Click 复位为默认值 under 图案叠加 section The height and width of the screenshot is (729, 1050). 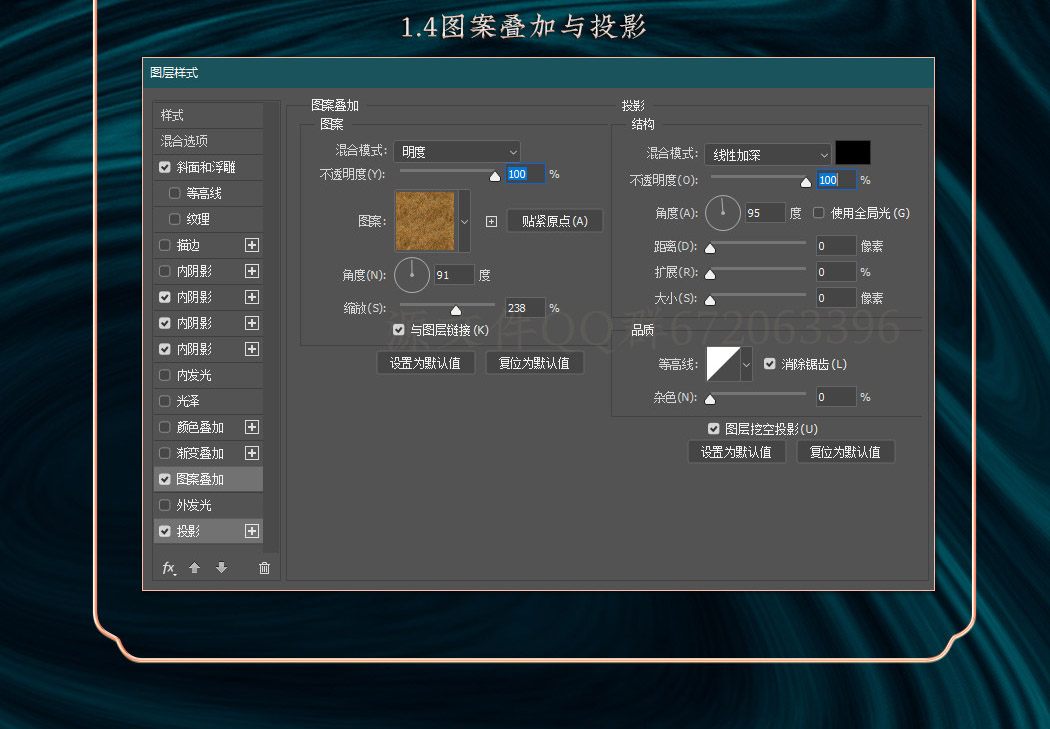click(x=534, y=363)
